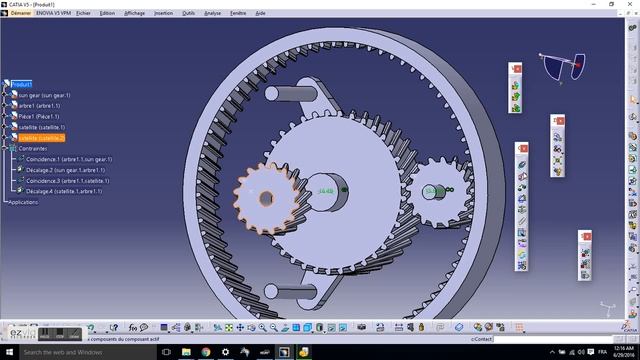
Task: Collapse the Contraintes node
Action: click(x=4, y=149)
